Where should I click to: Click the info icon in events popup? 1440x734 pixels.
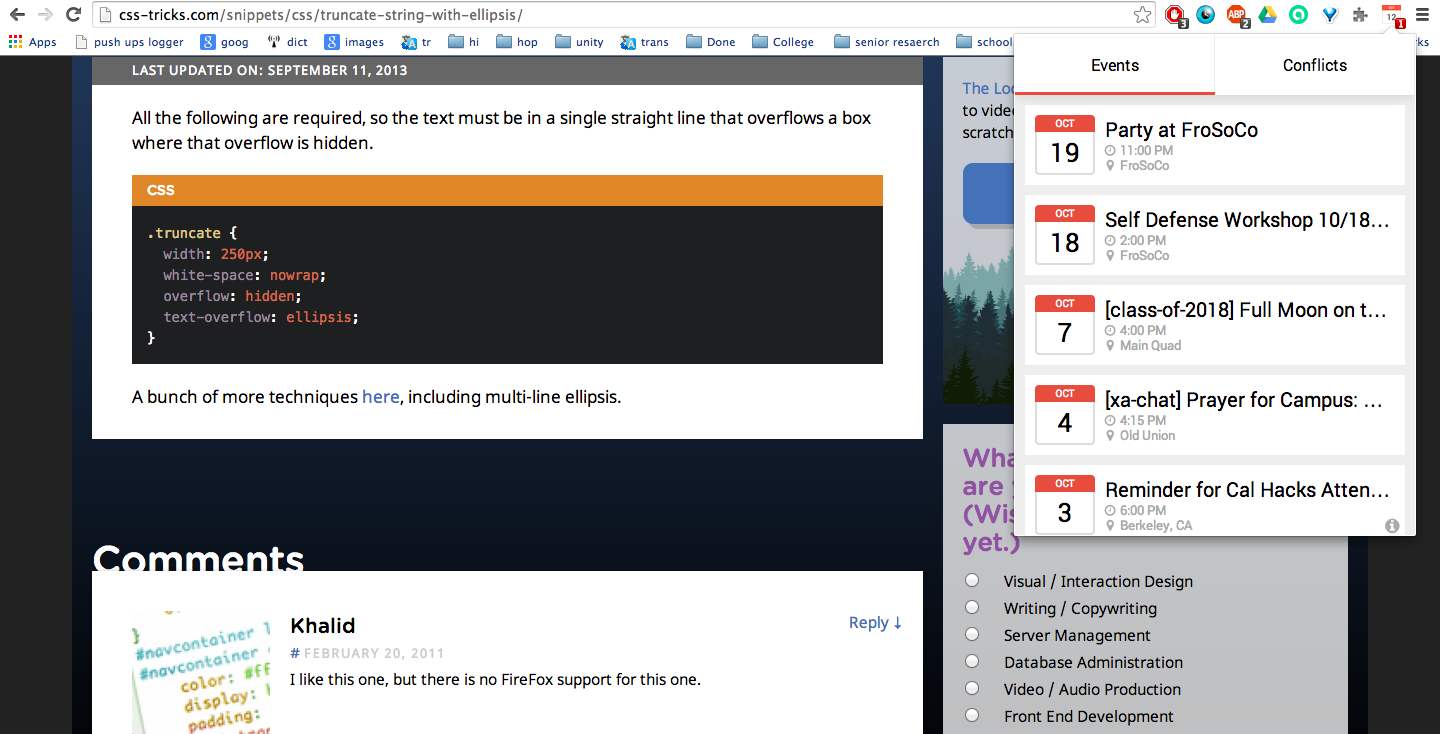point(1391,525)
